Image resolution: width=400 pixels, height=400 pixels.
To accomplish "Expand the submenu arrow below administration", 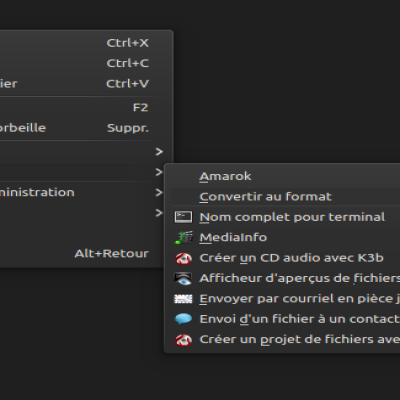I will click(159, 213).
